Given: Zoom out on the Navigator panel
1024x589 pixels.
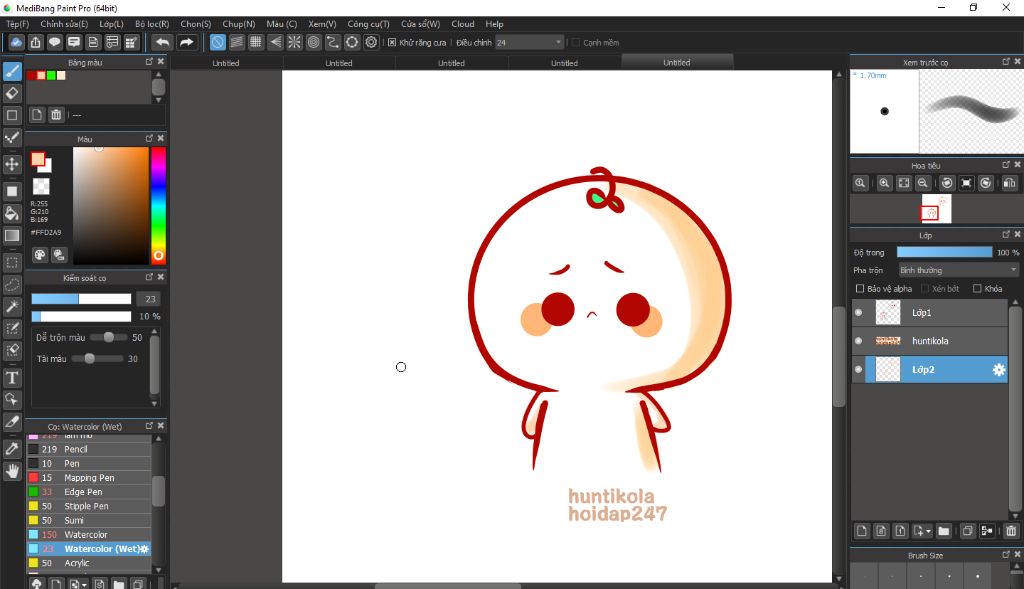Looking at the screenshot, I should click(922, 183).
